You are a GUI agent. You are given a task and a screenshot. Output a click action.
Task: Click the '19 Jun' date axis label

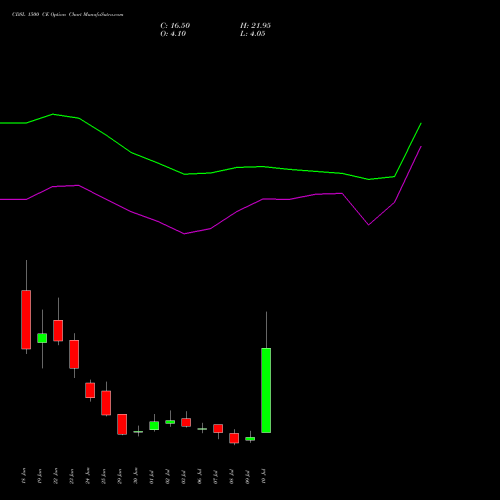[40, 476]
